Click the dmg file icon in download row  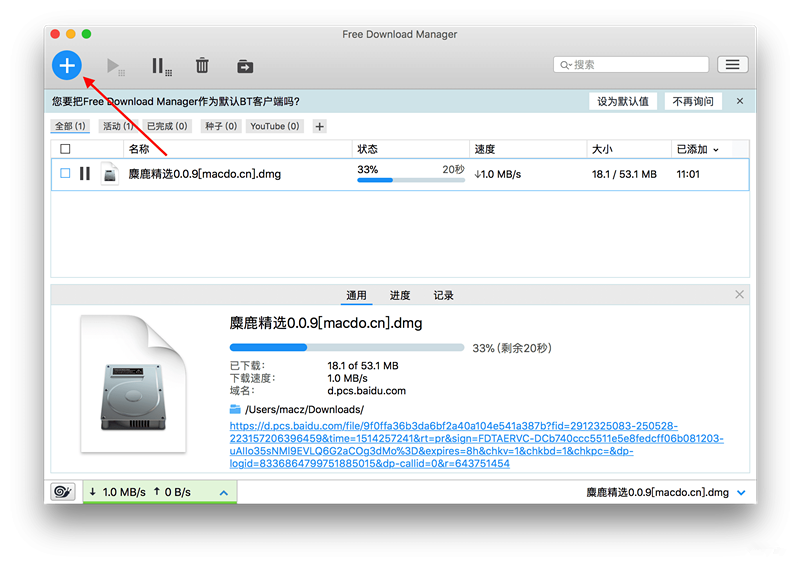[110, 174]
